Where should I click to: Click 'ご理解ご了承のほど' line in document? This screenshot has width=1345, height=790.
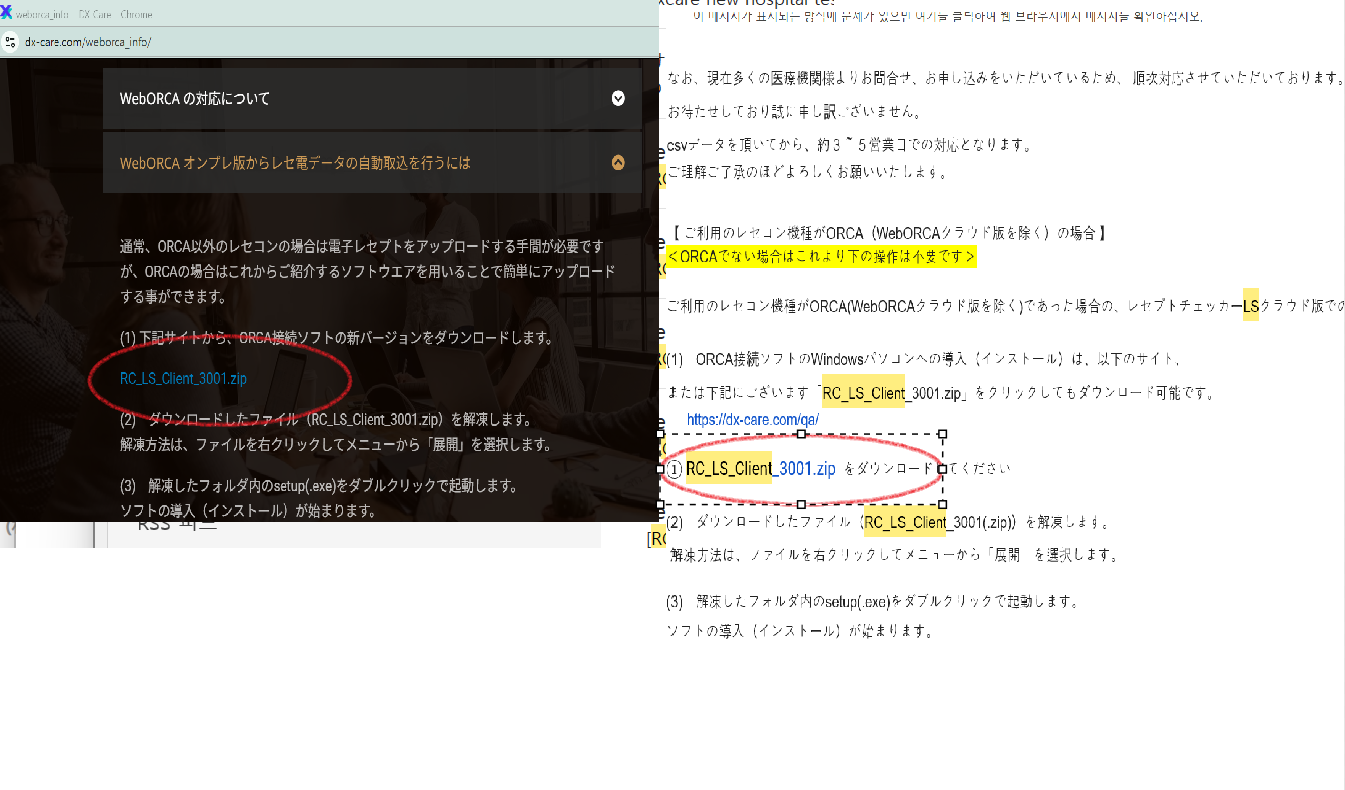[x=806, y=172]
